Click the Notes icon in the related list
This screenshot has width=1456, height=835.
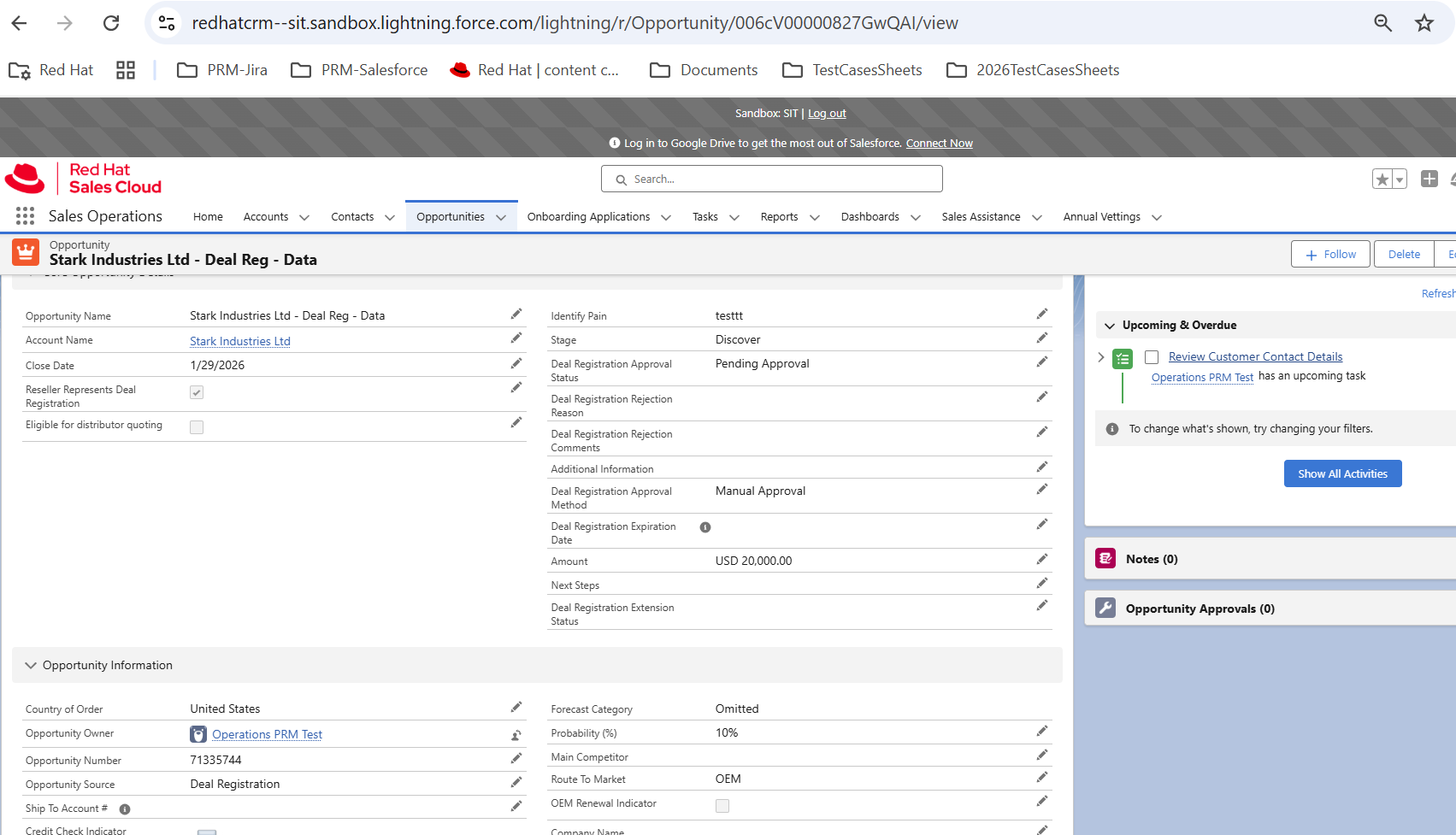pyautogui.click(x=1105, y=559)
